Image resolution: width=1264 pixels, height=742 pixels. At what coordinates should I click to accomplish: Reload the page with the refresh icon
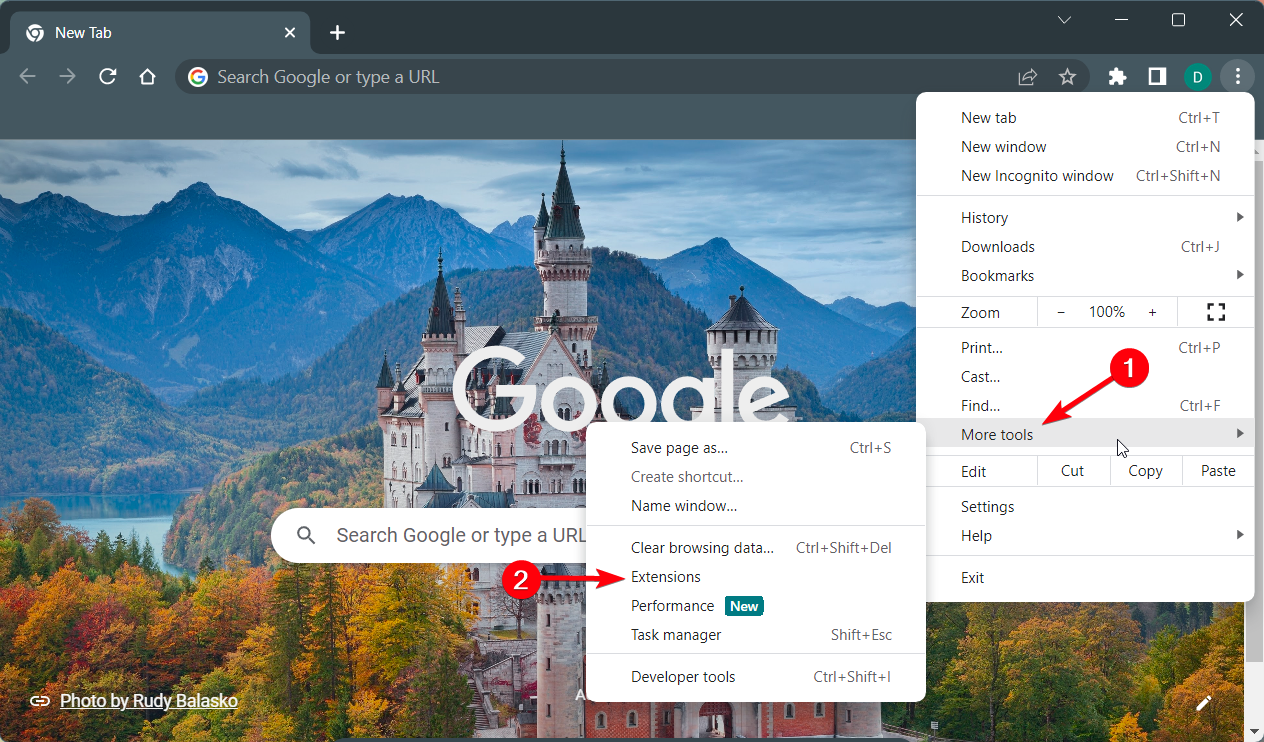108,77
